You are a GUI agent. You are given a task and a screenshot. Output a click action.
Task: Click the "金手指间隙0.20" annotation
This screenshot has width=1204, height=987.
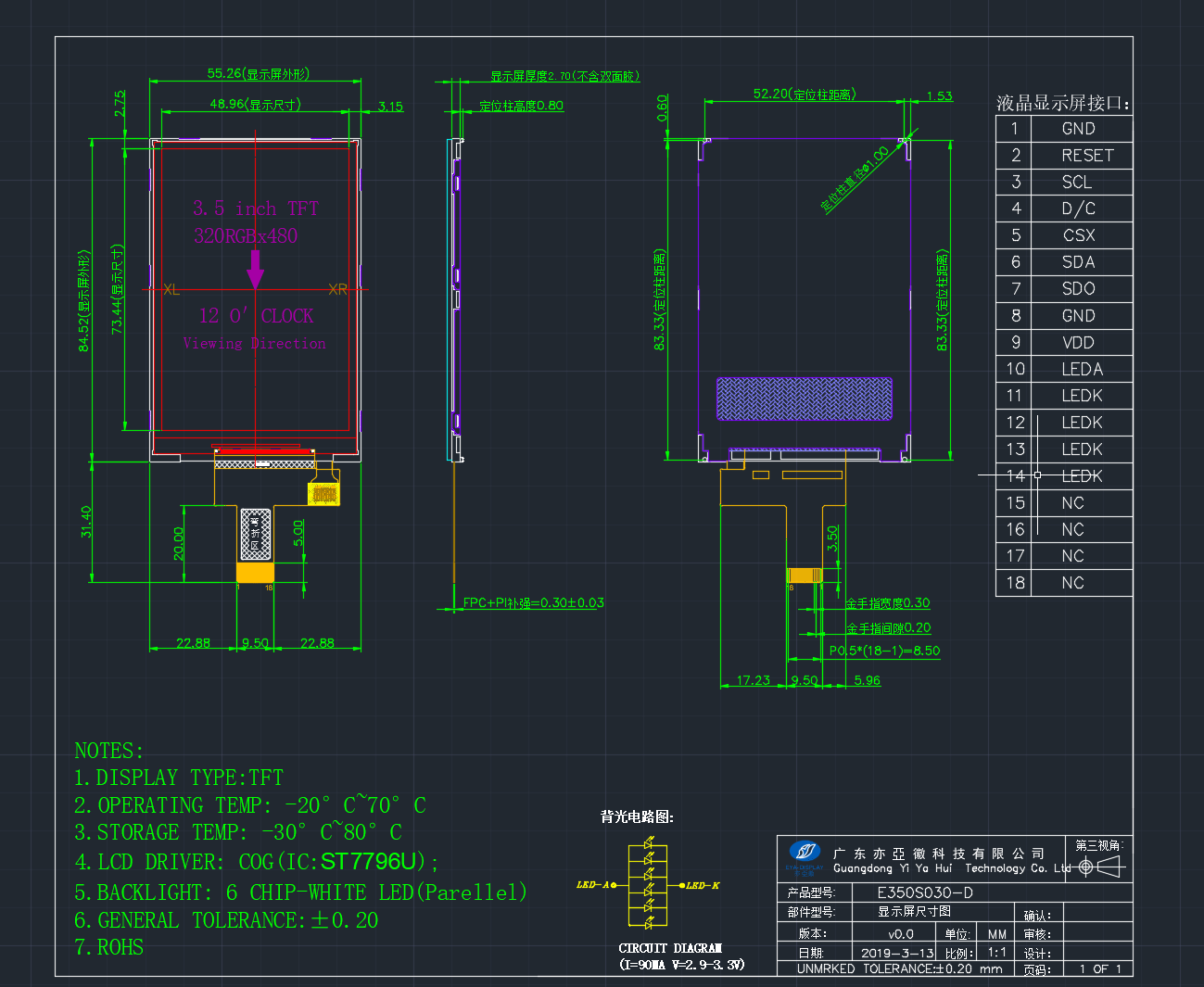[889, 628]
